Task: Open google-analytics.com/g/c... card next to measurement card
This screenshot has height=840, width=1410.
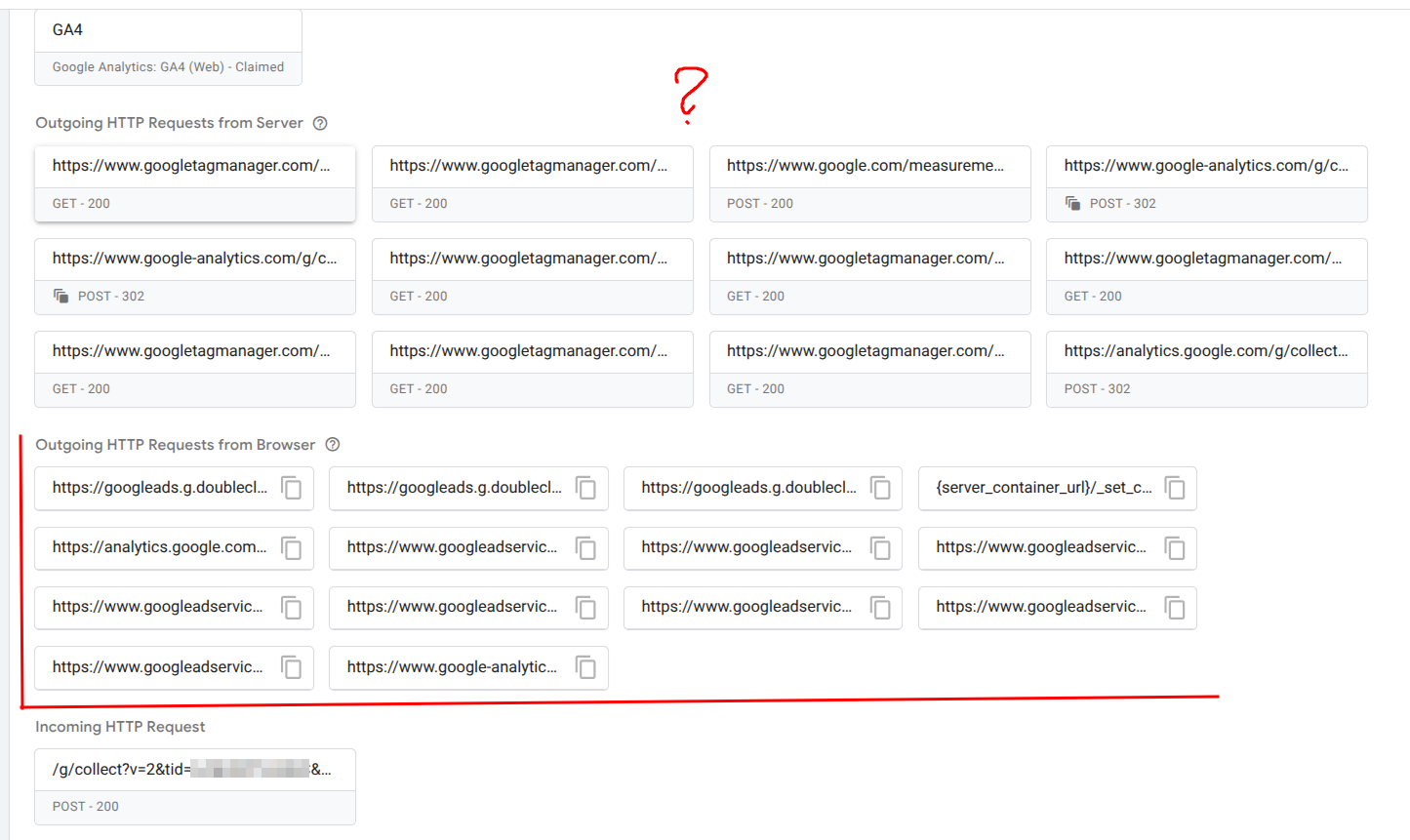Action: 1207,183
